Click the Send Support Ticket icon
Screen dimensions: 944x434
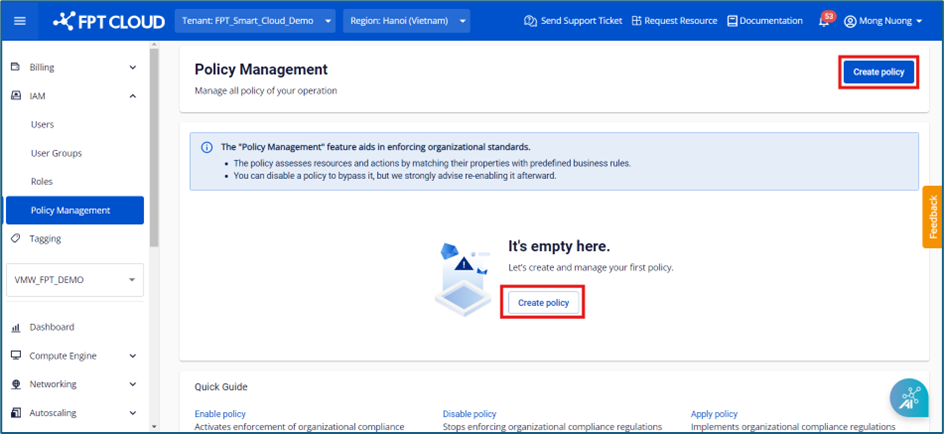(529, 21)
